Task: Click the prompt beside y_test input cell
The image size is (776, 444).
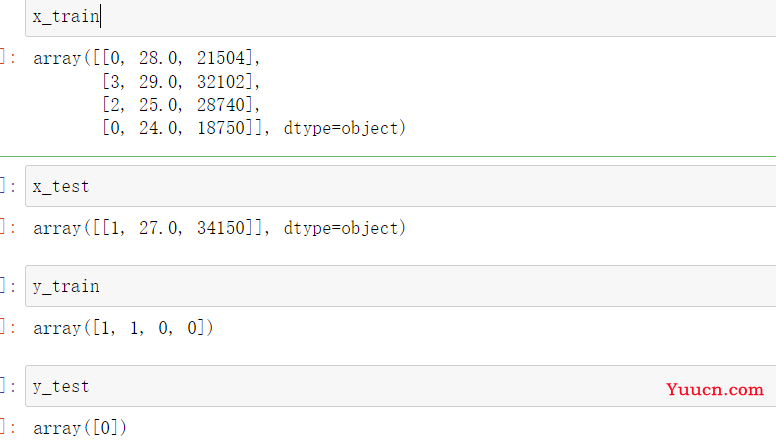Action: (8, 386)
